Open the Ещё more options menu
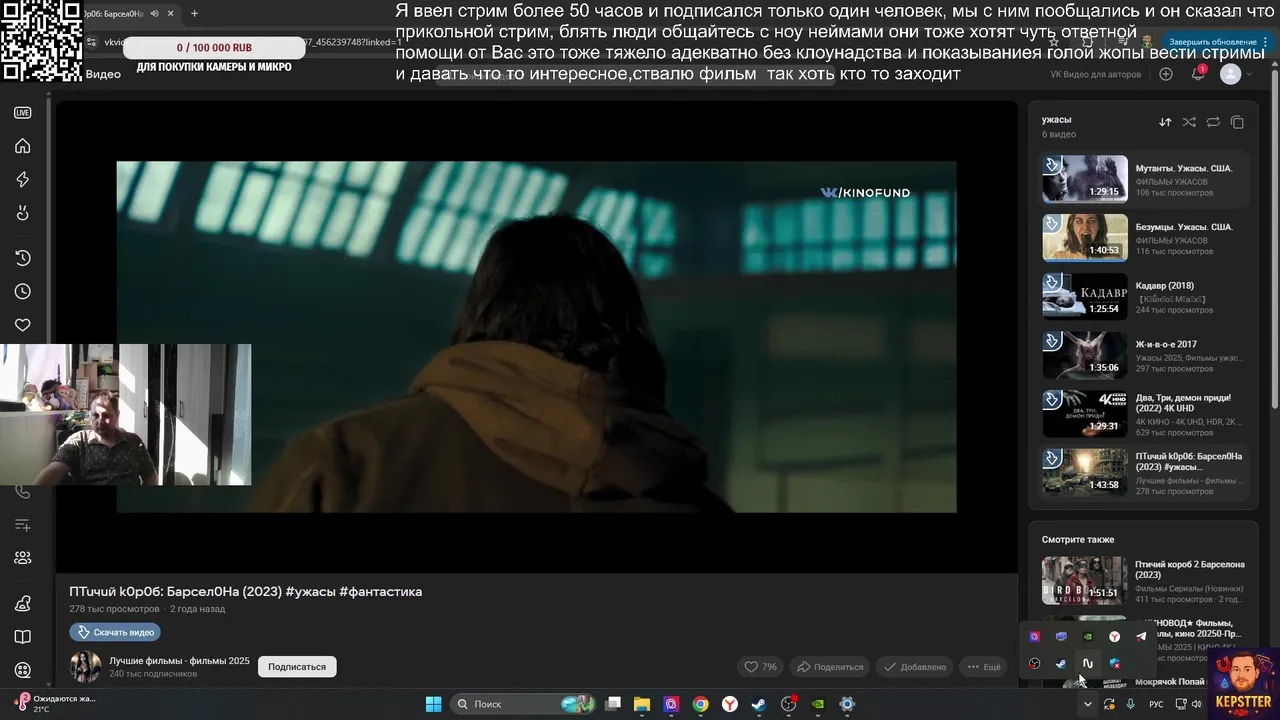Image resolution: width=1280 pixels, height=720 pixels. [x=982, y=667]
